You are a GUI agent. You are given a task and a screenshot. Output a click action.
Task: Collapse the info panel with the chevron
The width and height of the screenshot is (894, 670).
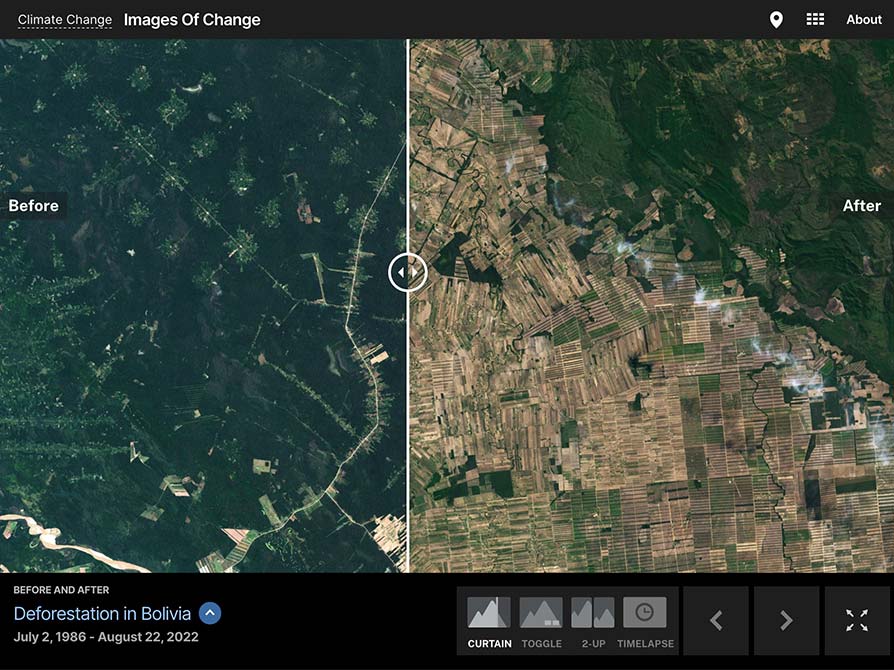tap(209, 614)
